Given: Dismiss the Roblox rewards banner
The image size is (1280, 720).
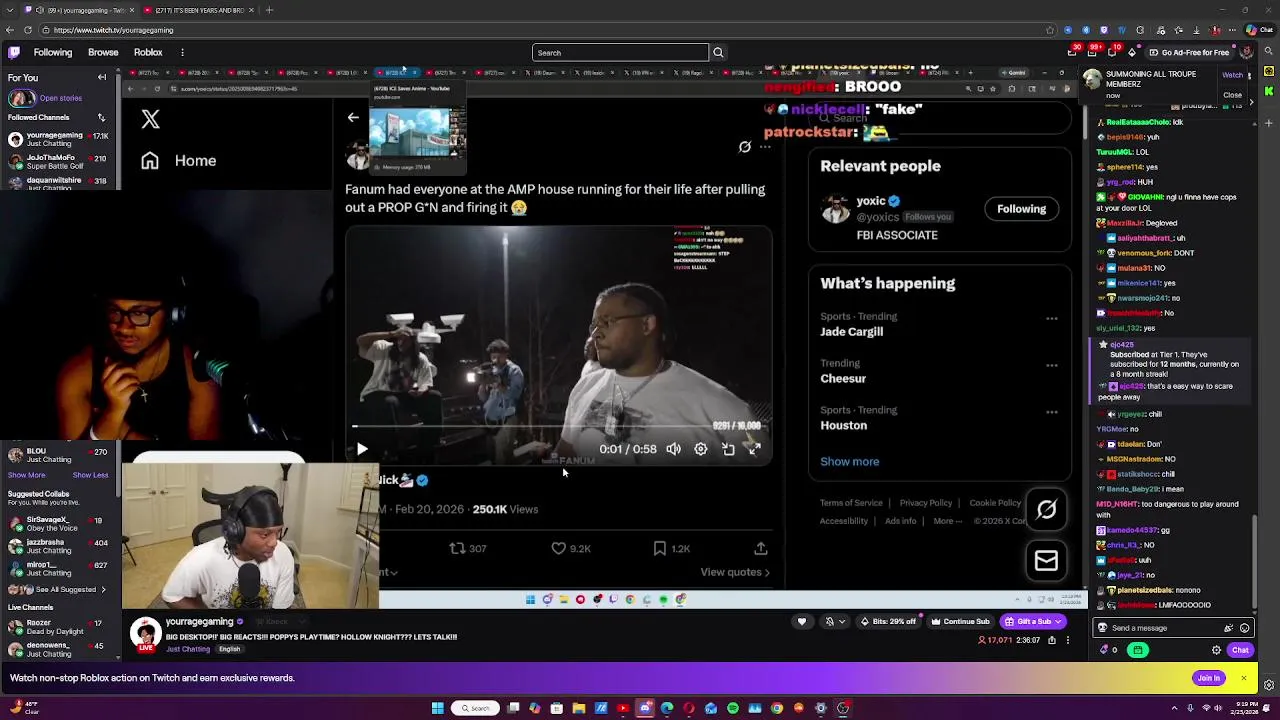Looking at the screenshot, I should point(1243,678).
